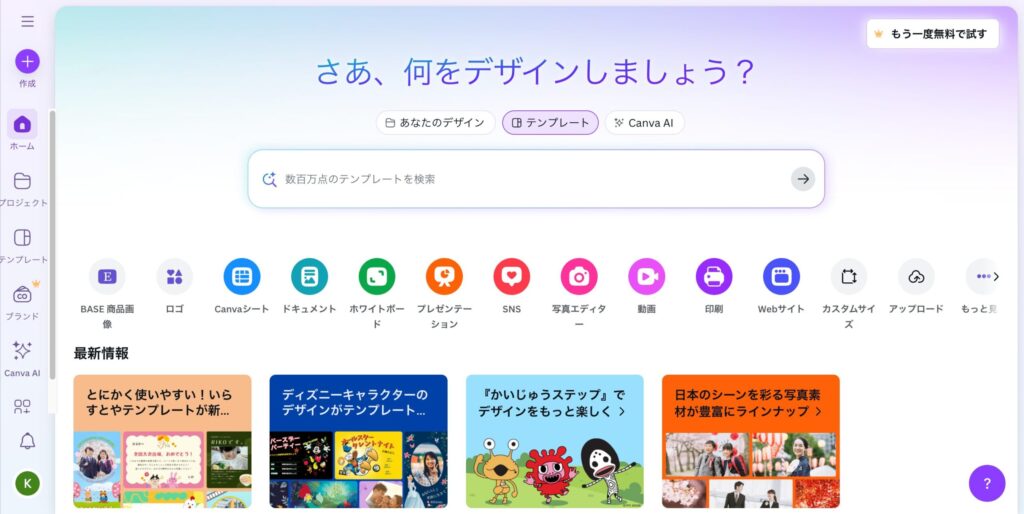This screenshot has width=1024, height=514.
Task: Open the K account profile avatar menu
Action: pos(27,483)
